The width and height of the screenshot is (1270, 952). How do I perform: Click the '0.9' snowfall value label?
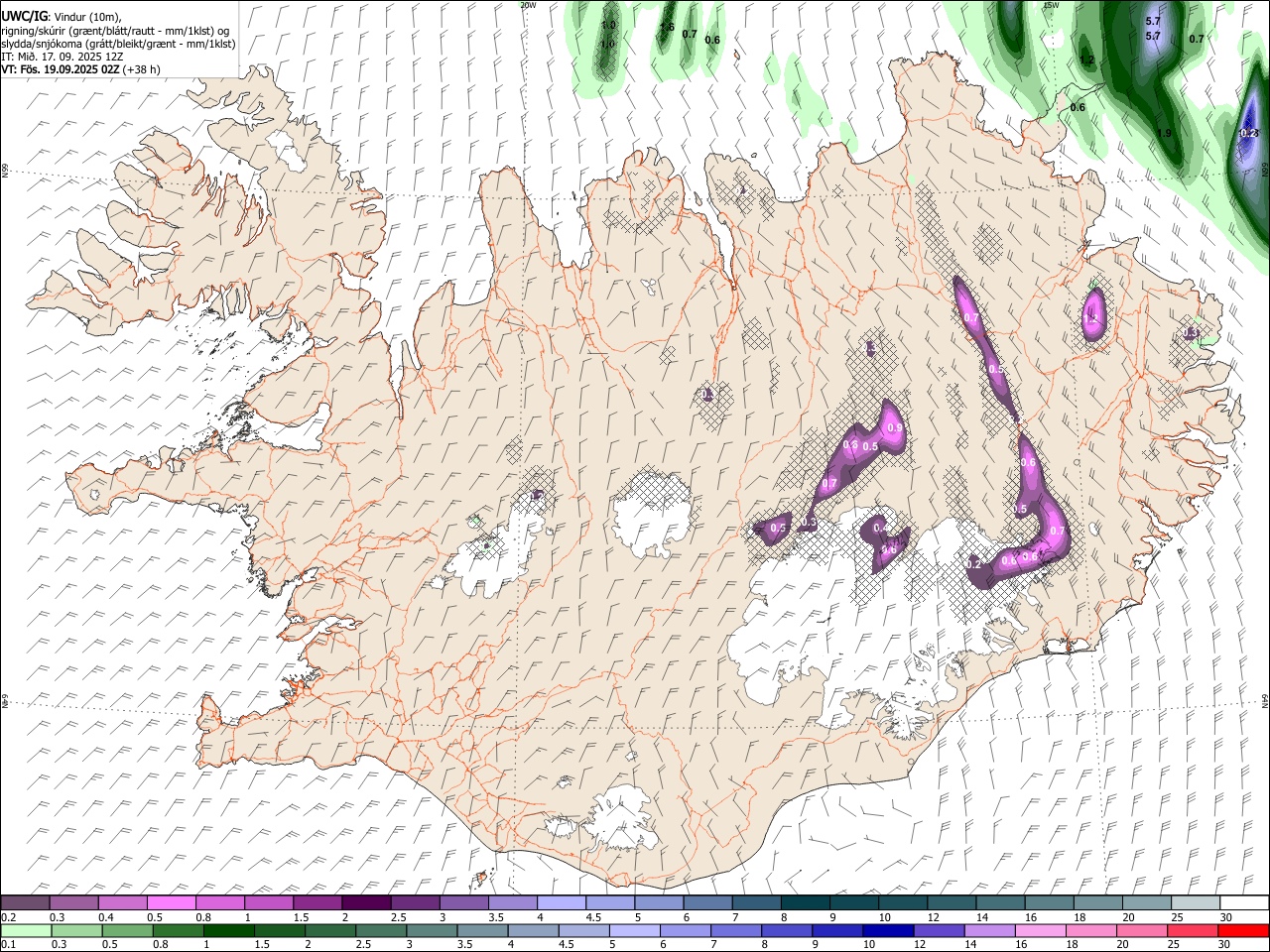894,428
